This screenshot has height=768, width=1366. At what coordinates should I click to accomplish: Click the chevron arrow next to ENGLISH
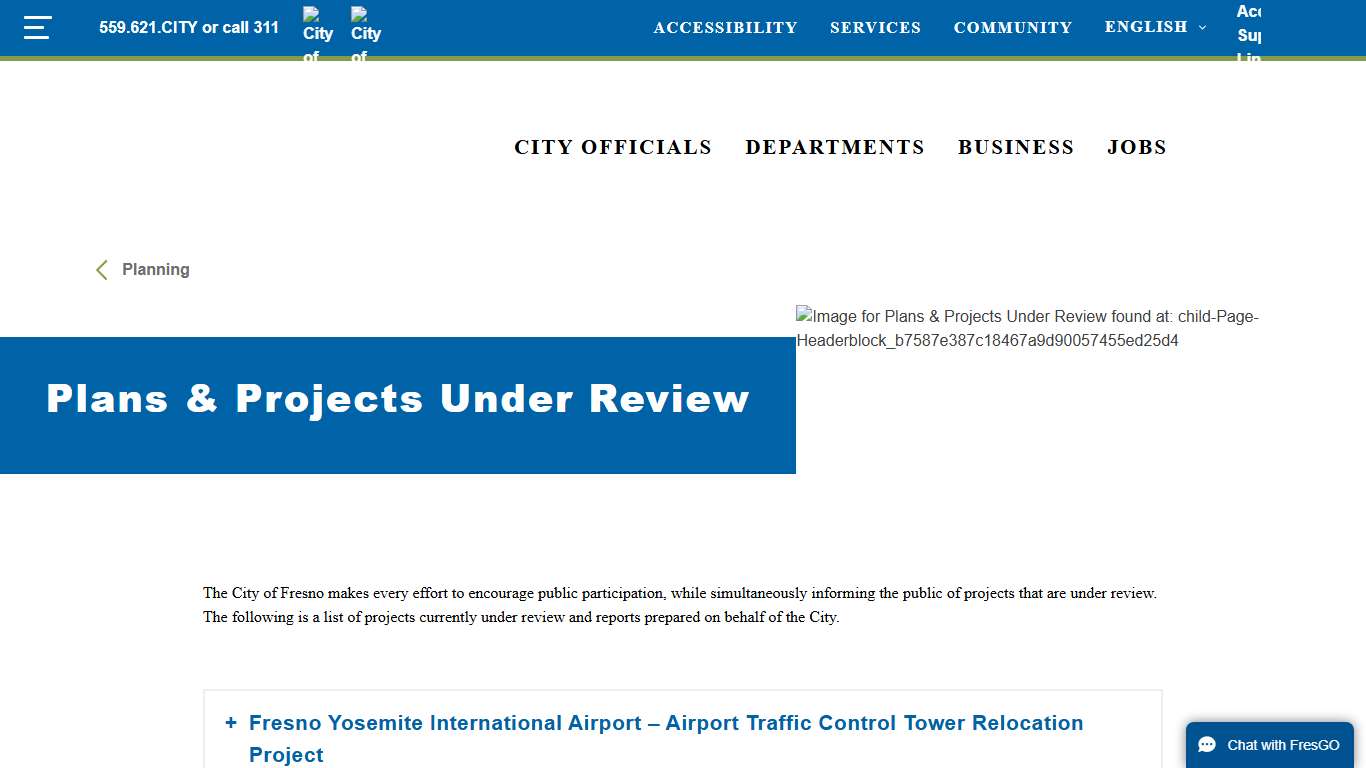pos(1201,28)
